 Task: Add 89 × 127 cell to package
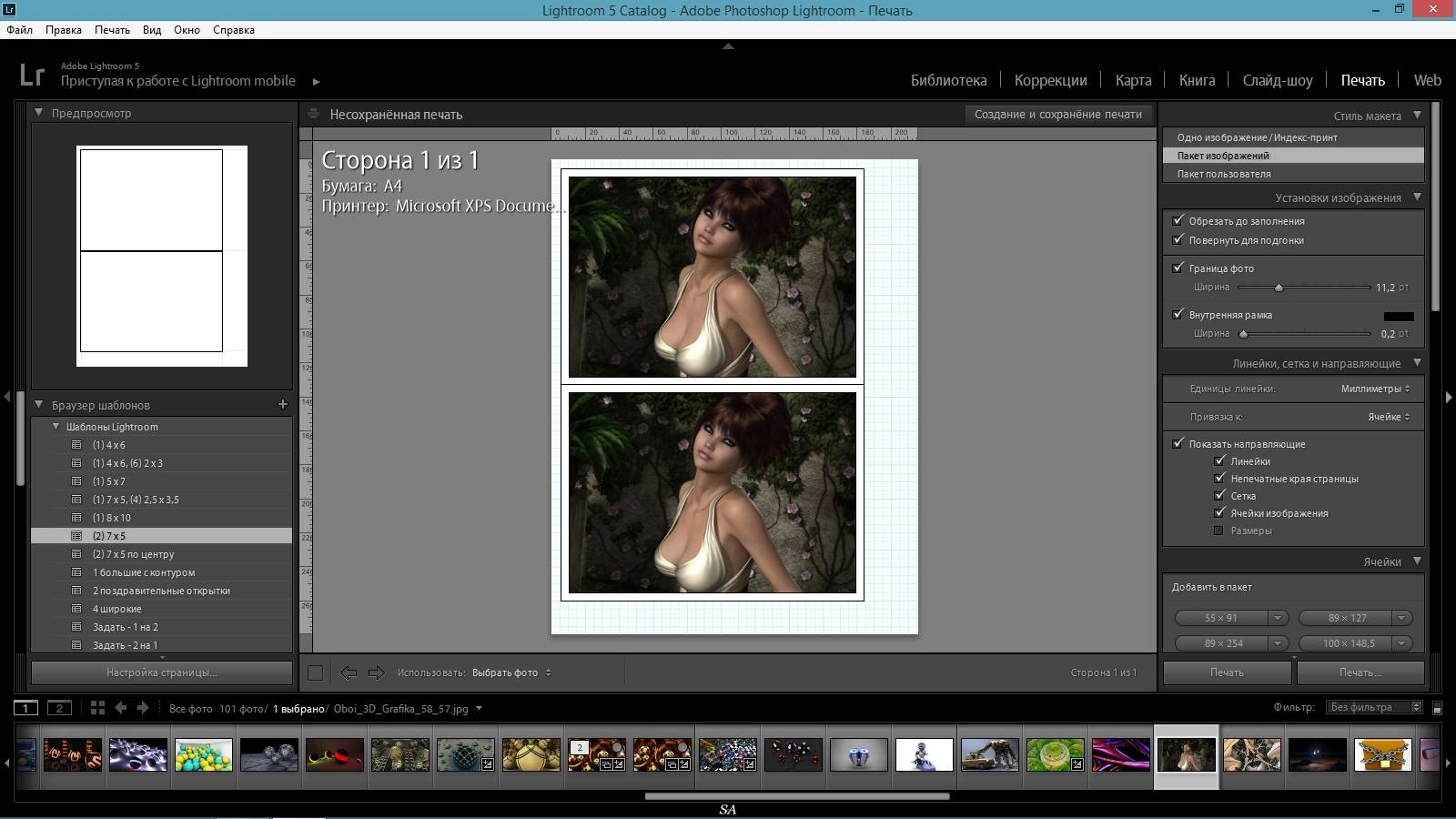tap(1347, 618)
